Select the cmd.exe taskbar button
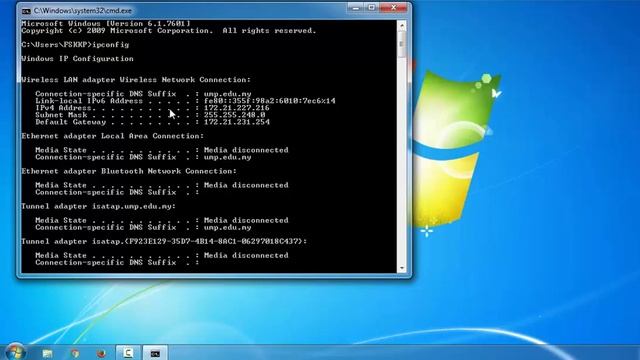The image size is (640, 360). click(x=155, y=353)
